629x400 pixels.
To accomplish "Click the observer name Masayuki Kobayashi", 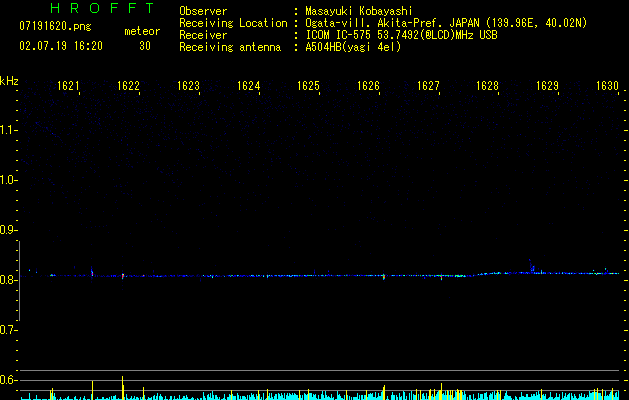I will pos(359,11).
